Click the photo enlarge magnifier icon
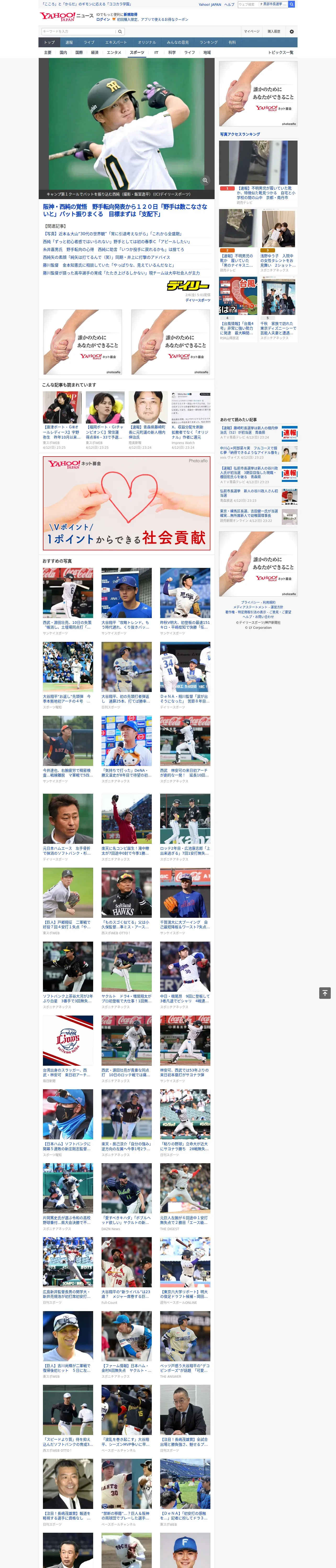336x1568 pixels. (x=205, y=180)
